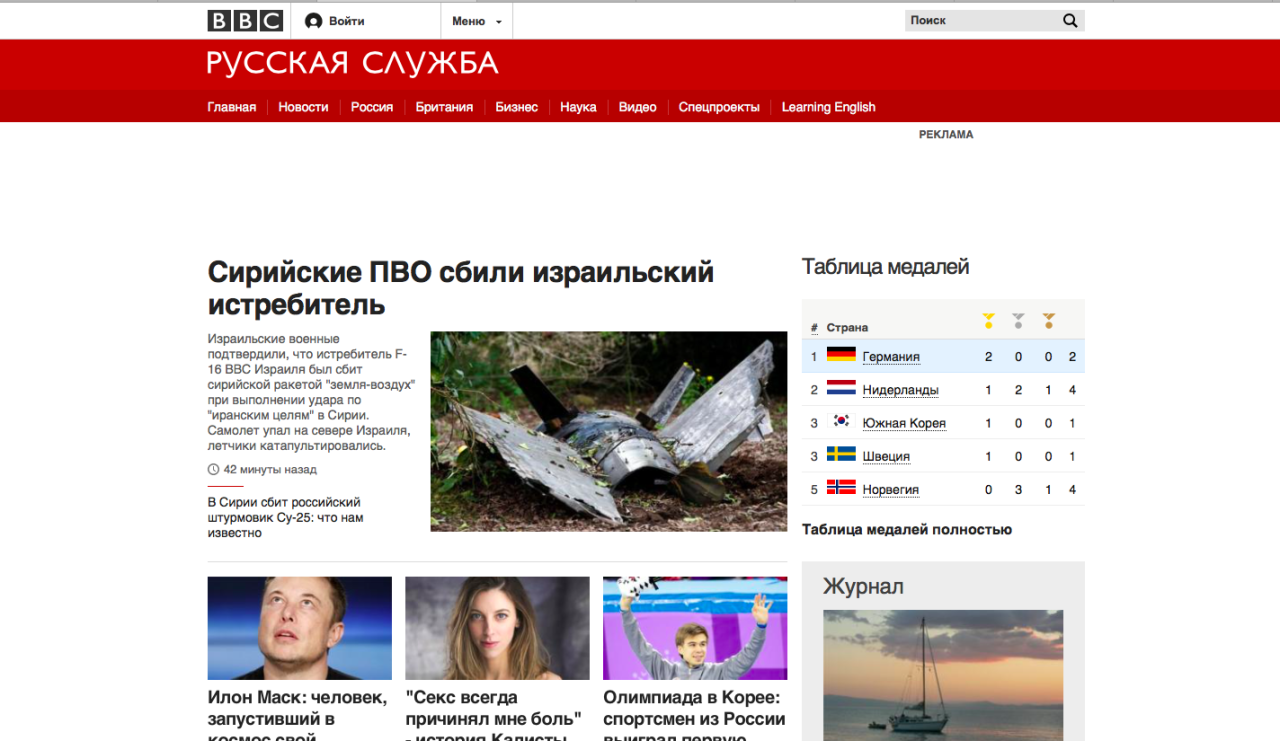This screenshot has width=1280, height=741.
Task: Click the Norway flag icon
Action: [x=841, y=487]
